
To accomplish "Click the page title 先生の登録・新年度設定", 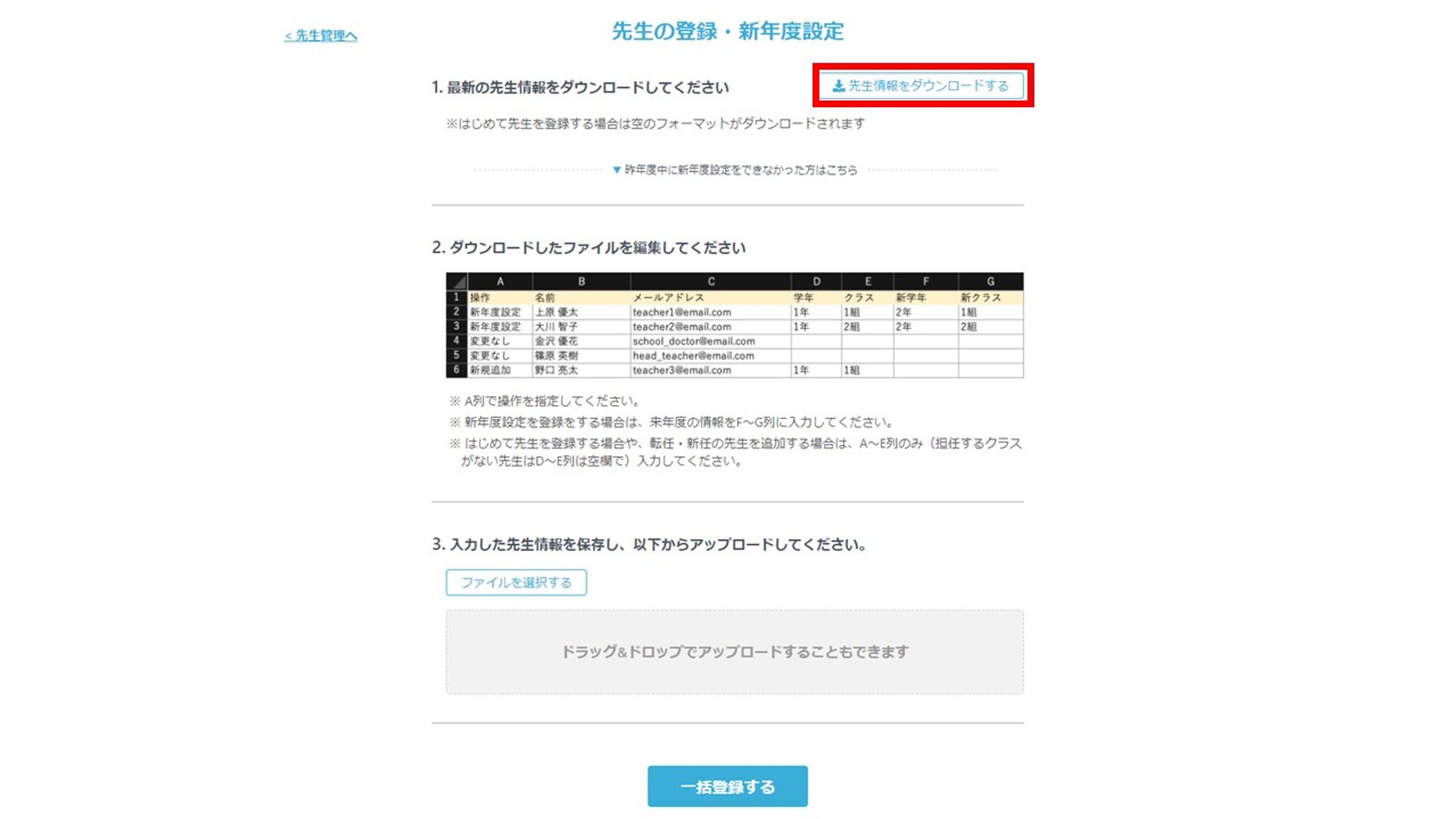I will pos(727,31).
